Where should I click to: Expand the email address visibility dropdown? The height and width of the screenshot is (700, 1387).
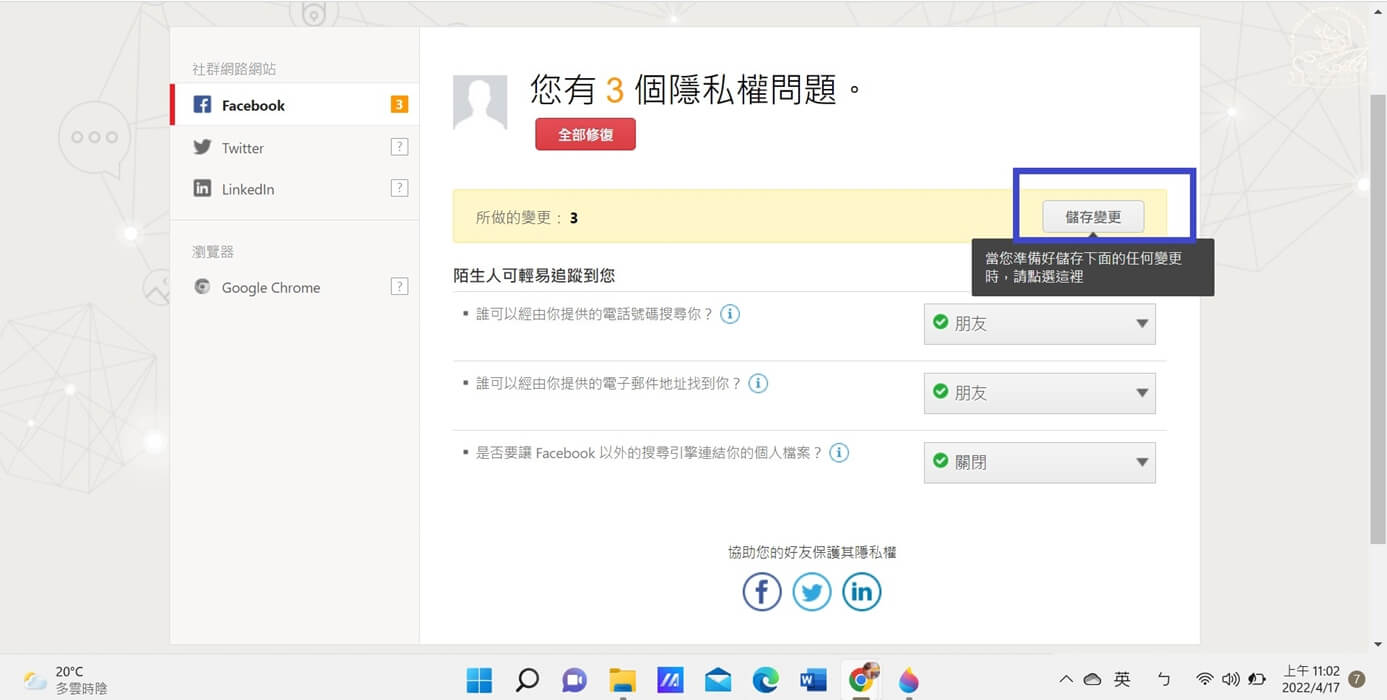[x=1039, y=392]
